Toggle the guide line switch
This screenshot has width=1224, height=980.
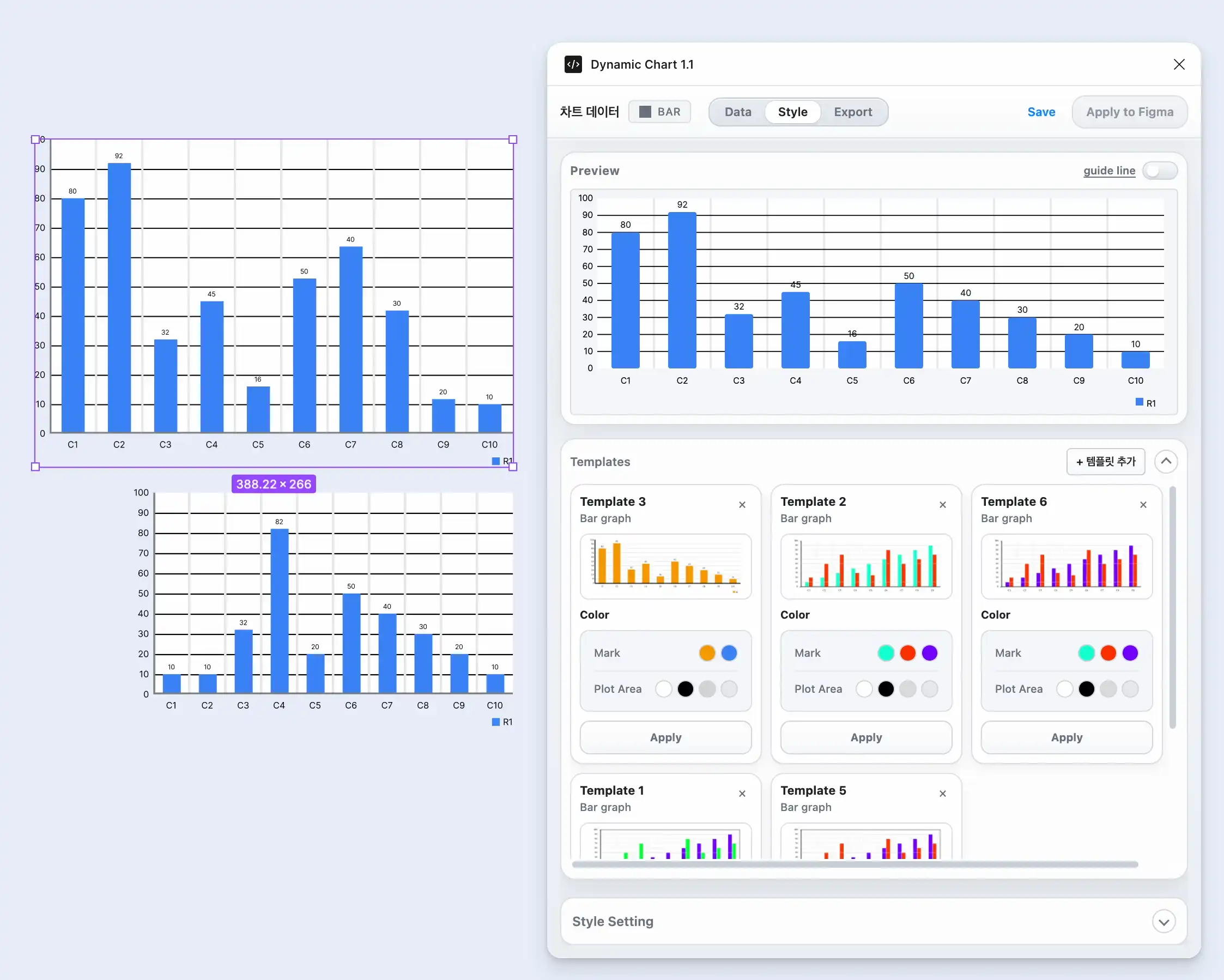(1160, 171)
